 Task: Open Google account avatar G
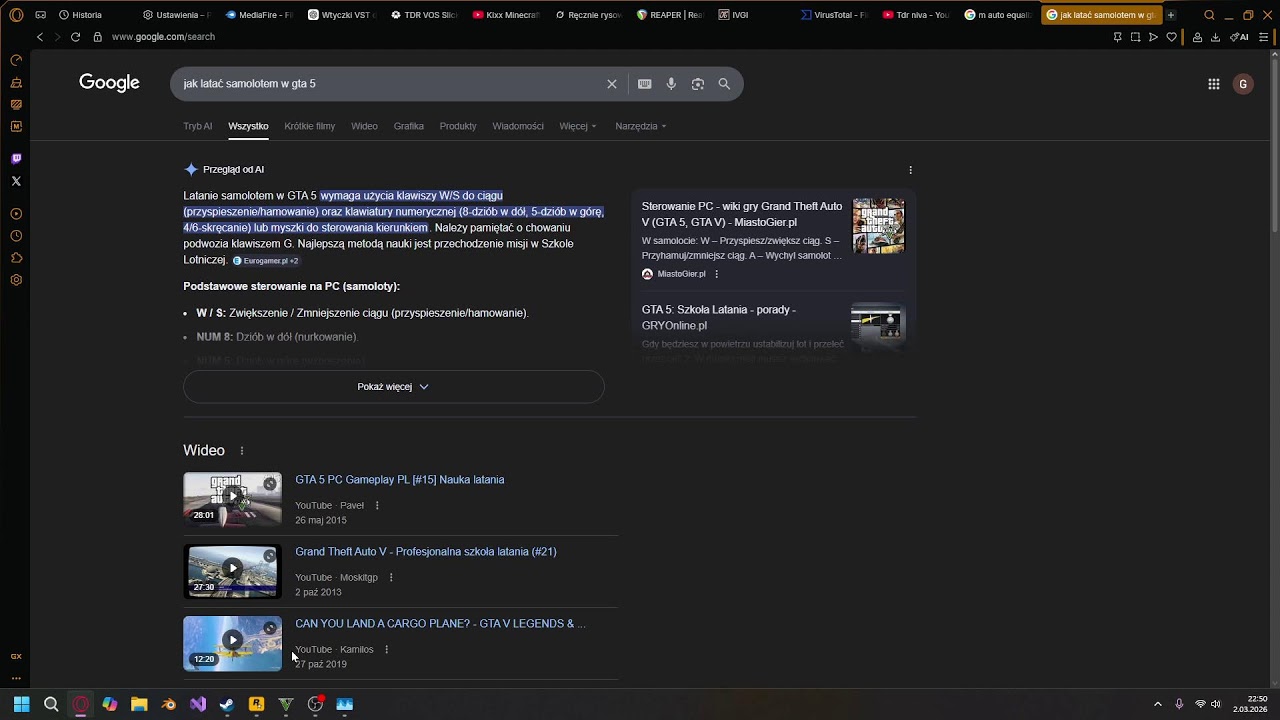[x=1243, y=84]
